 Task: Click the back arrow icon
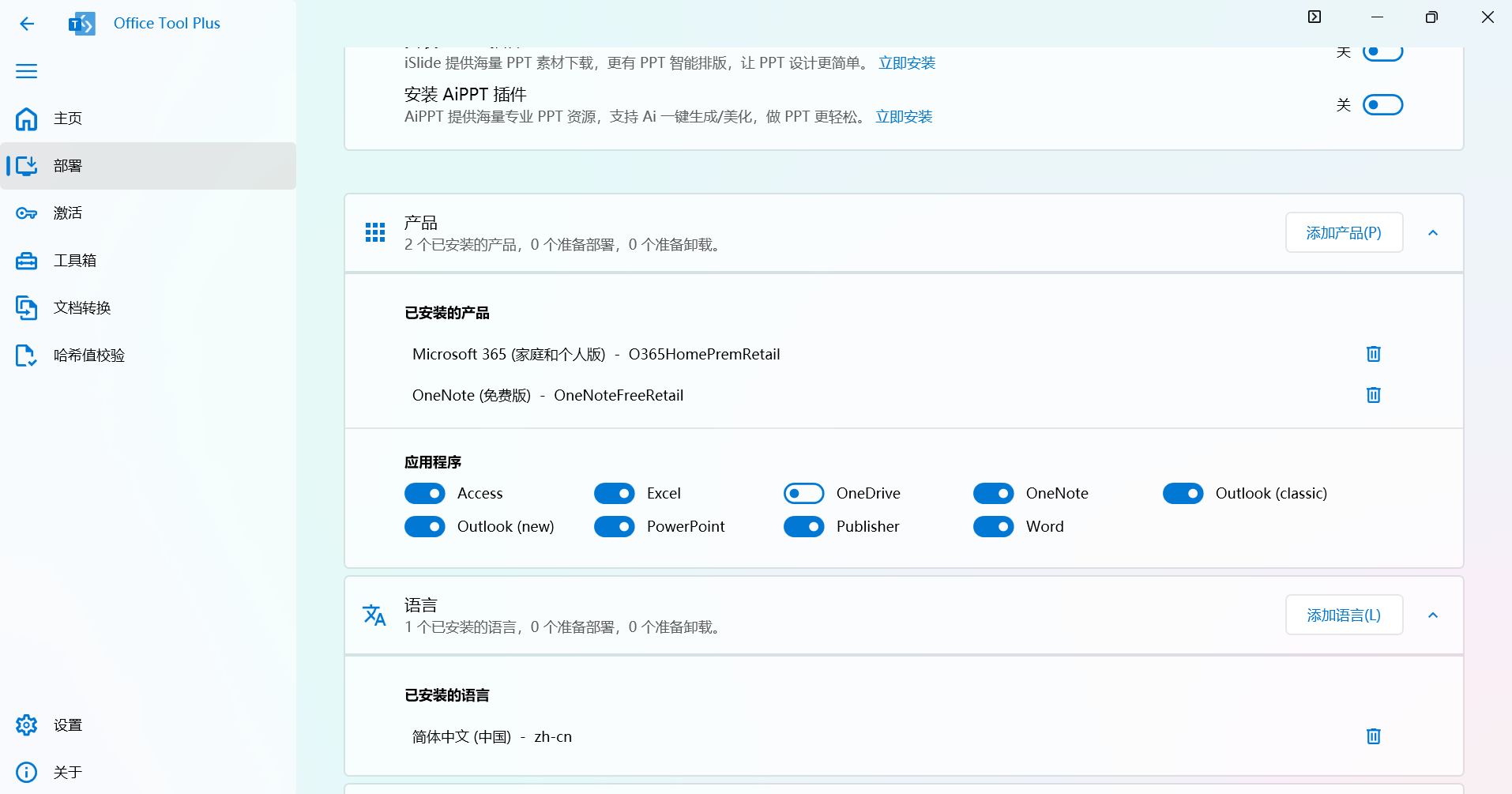(27, 24)
